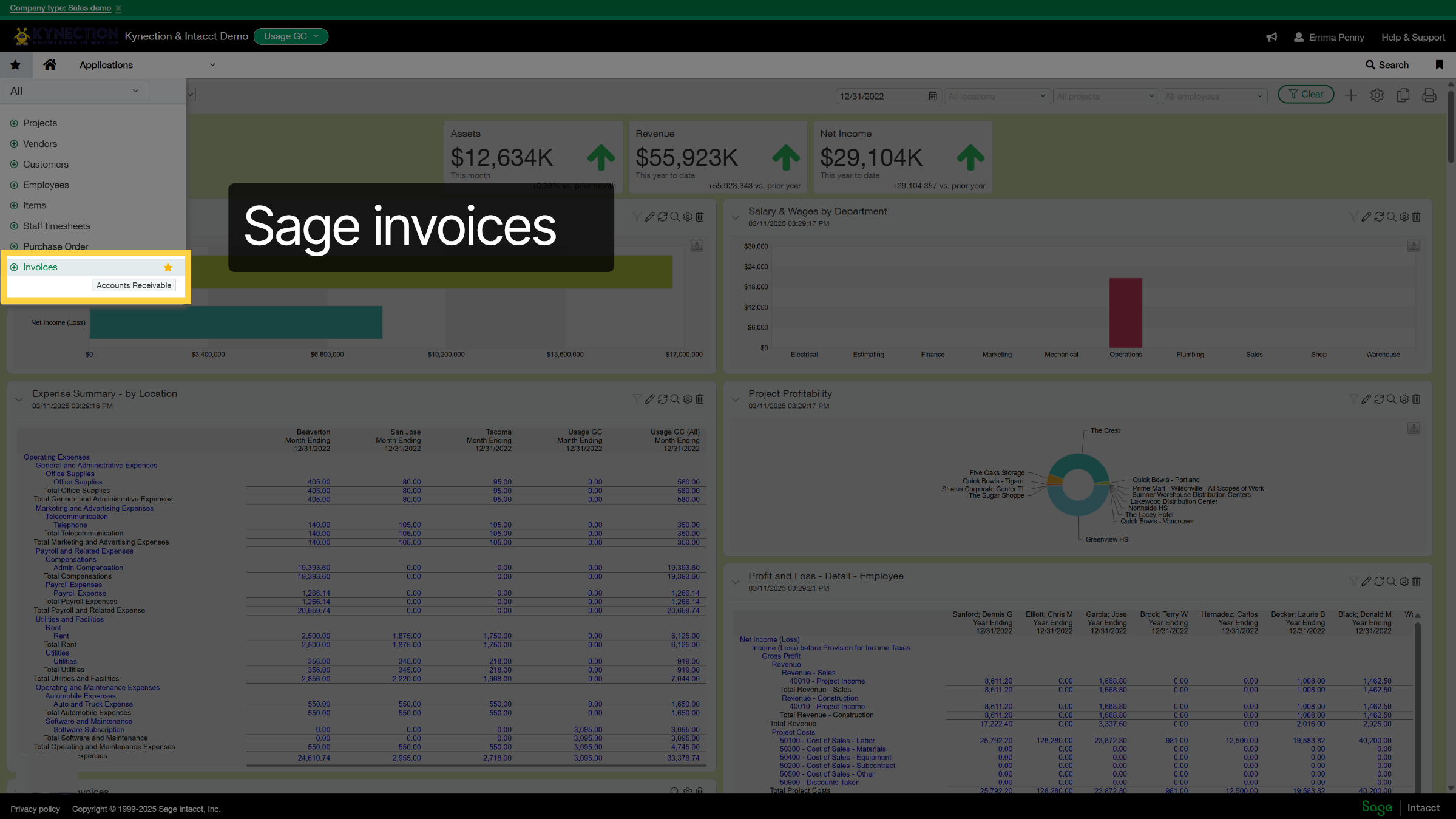Add a dashboard component with the plus icon
Viewport: 1456px width, 819px height.
[x=1351, y=95]
